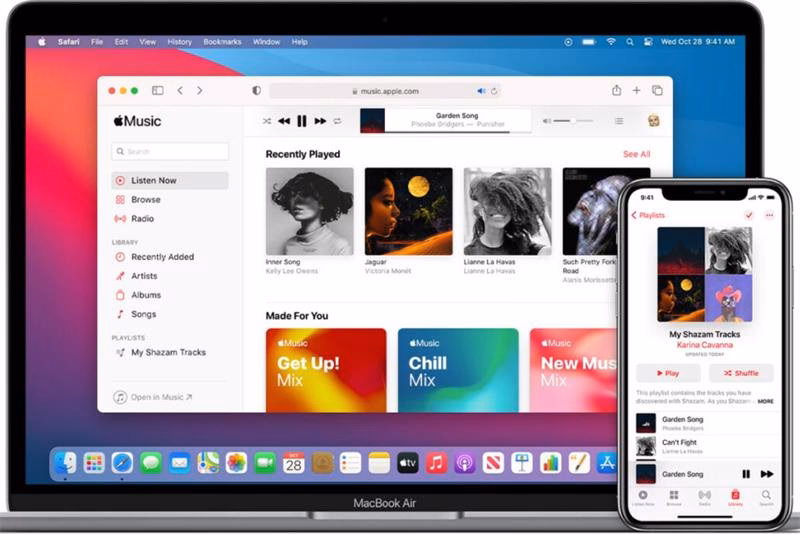Screen dimensions: 800x534
Task: Toggle repeat in the web player
Action: pyautogui.click(x=337, y=121)
